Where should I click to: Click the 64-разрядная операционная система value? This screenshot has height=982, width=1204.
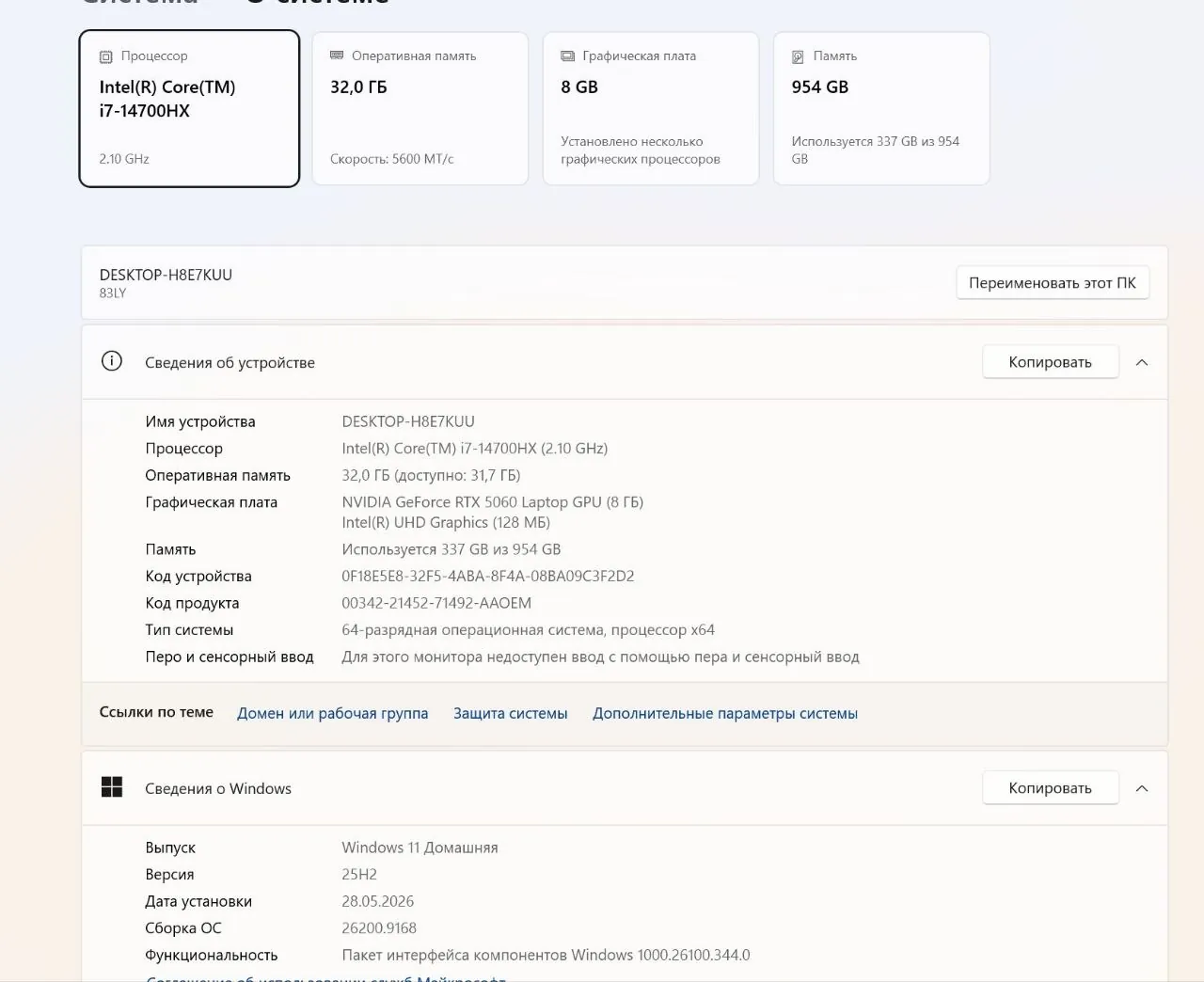coord(529,630)
